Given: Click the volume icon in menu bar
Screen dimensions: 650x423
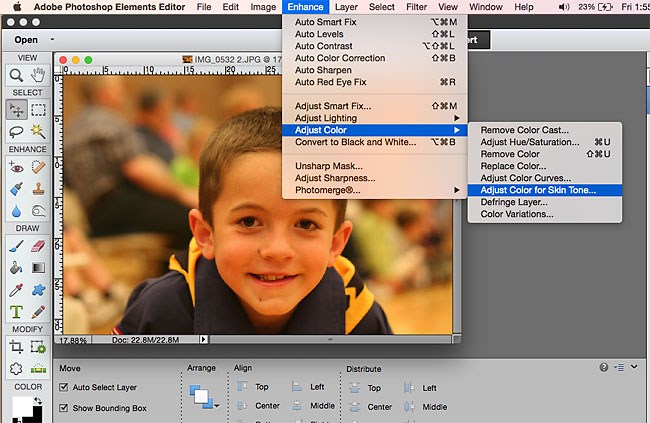Looking at the screenshot, I should pos(564,7).
